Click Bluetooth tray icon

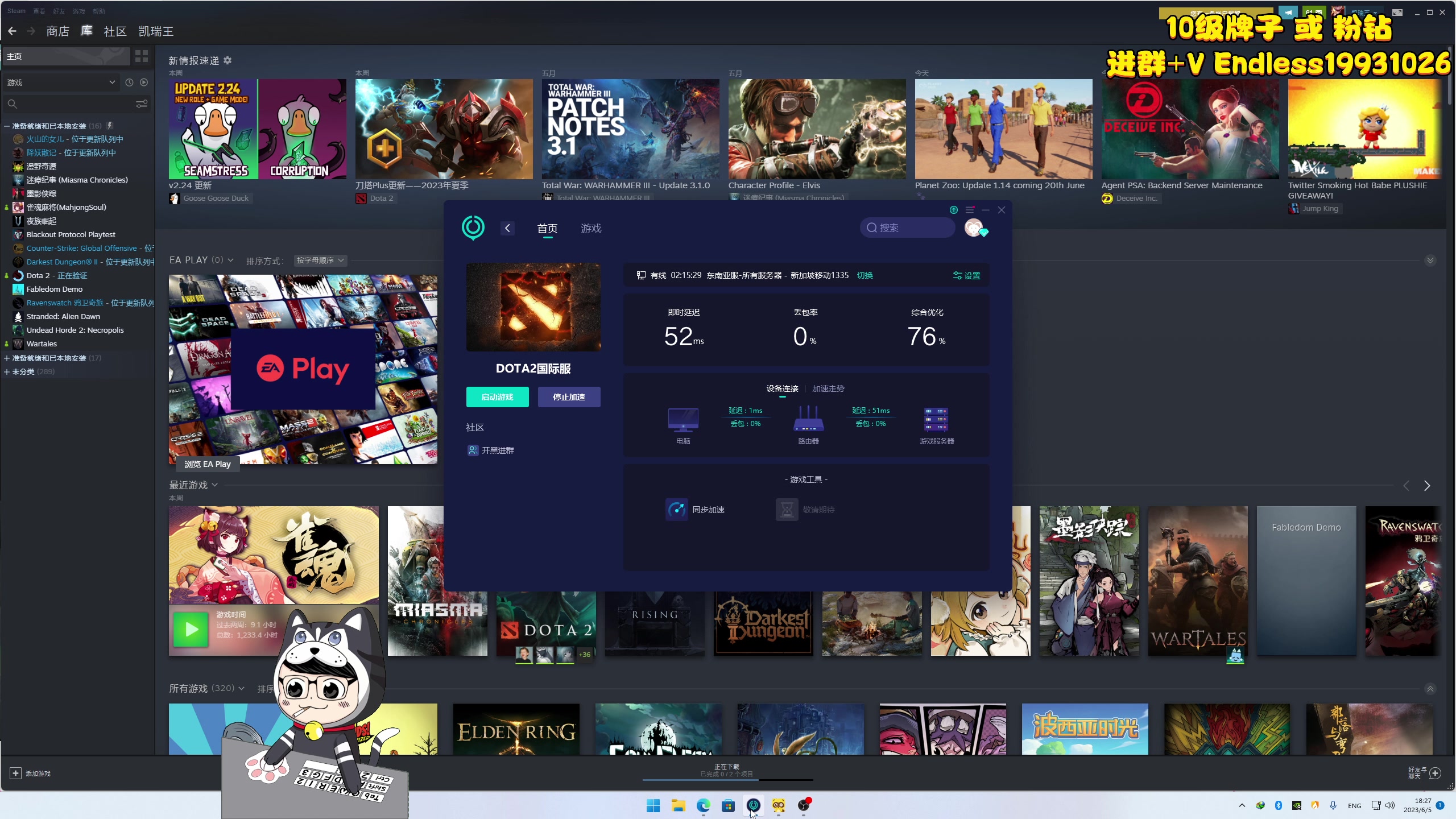pos(1279,805)
